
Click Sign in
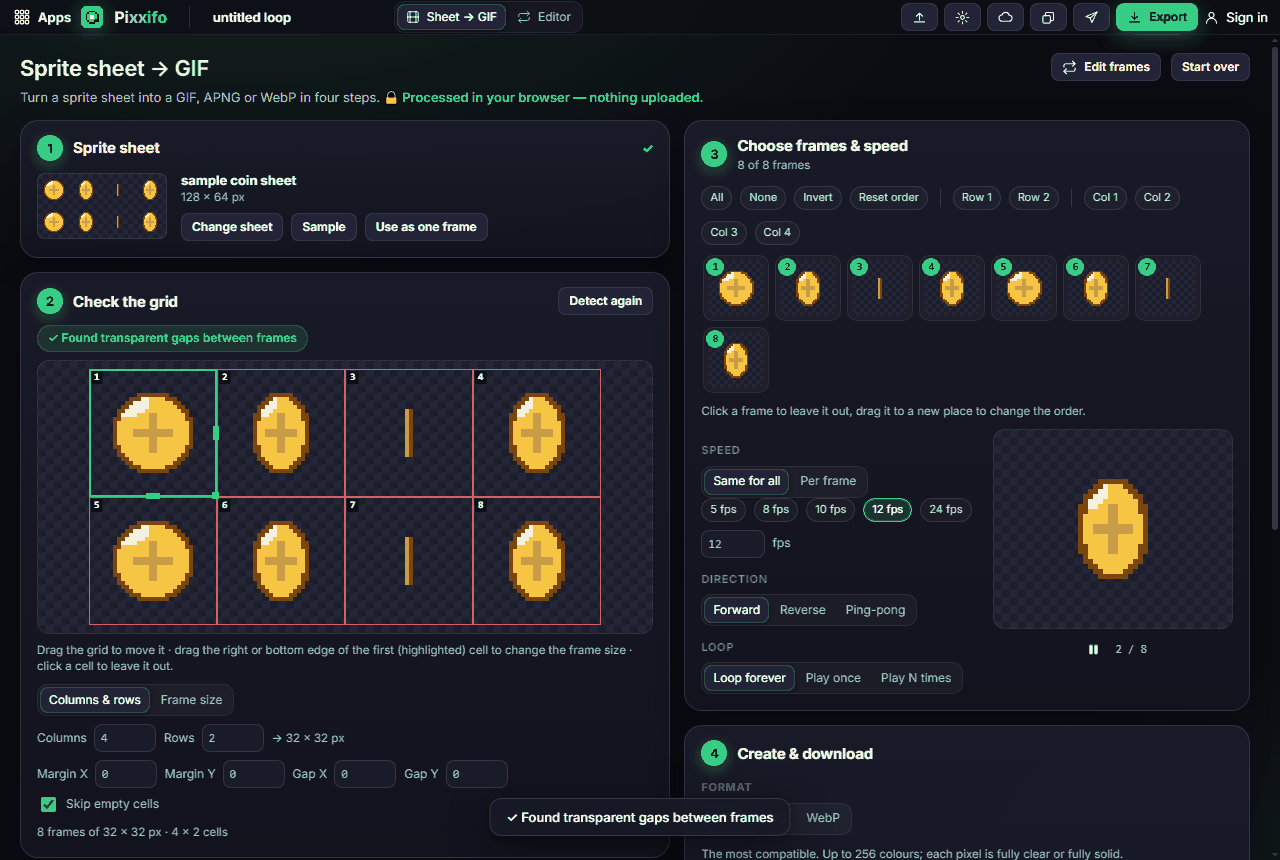tap(1237, 17)
